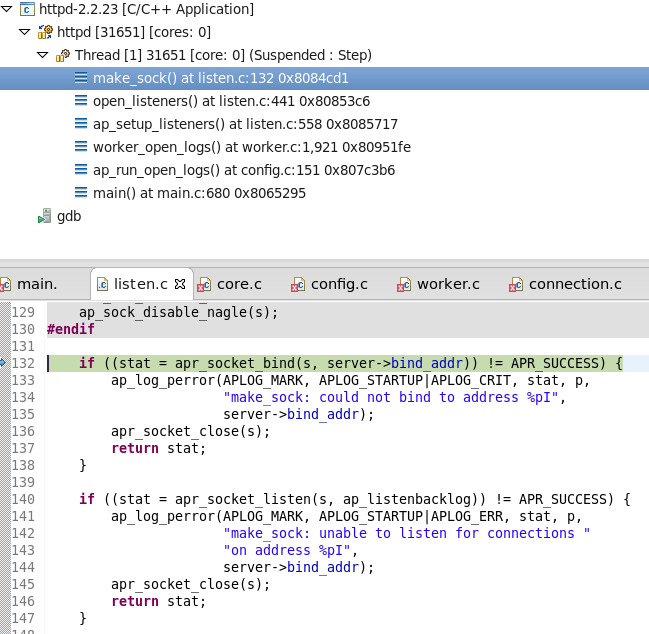The image size is (649, 634).
Task: Click the instruction pointer marker at line 132
Action: pos(4,363)
